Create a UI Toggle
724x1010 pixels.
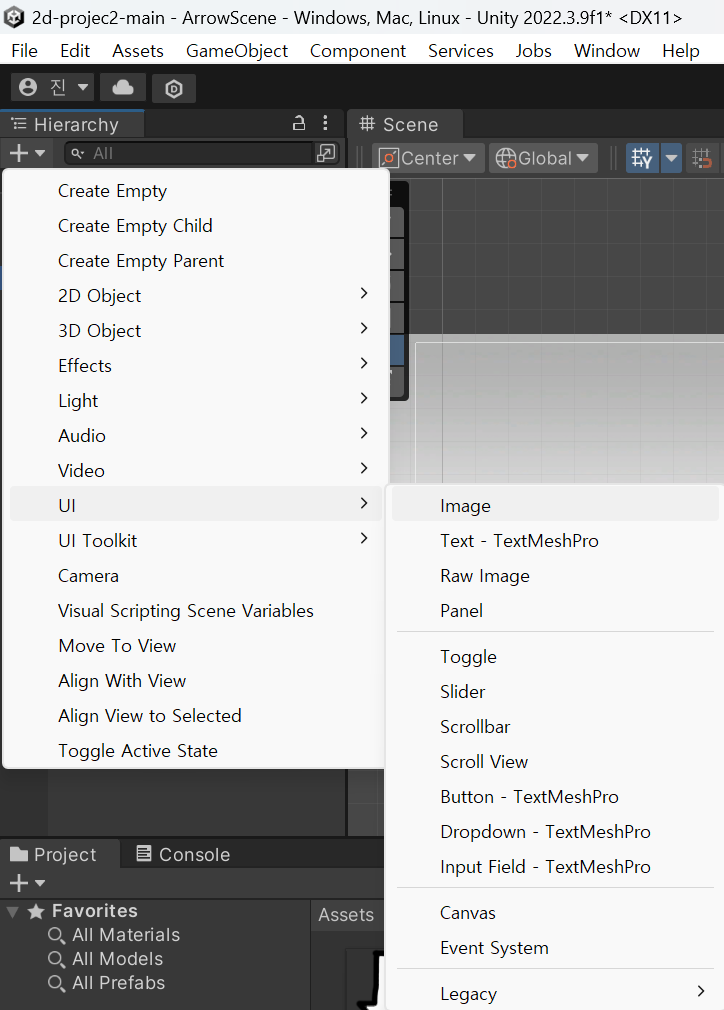555,657
